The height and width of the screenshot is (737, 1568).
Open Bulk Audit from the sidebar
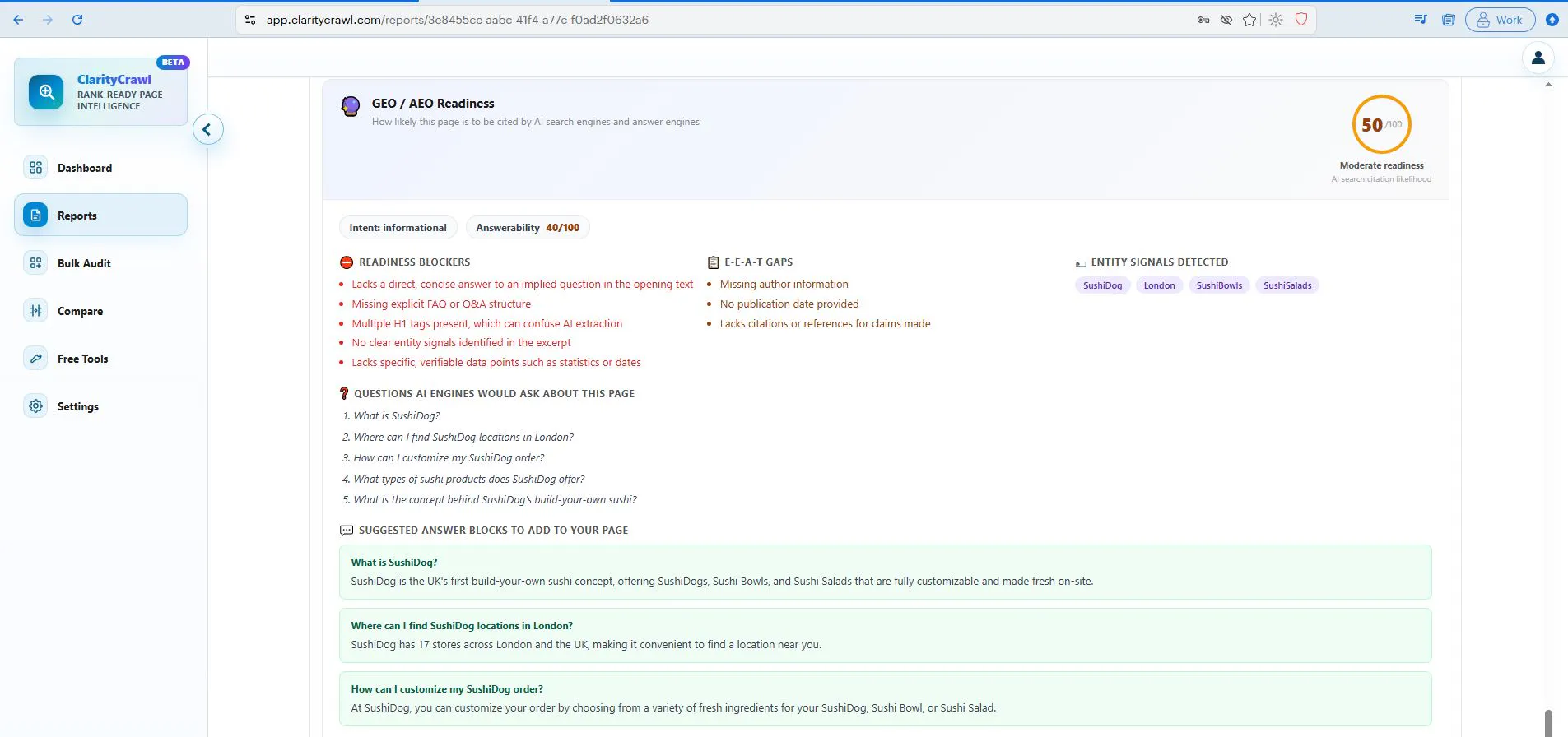[100, 263]
